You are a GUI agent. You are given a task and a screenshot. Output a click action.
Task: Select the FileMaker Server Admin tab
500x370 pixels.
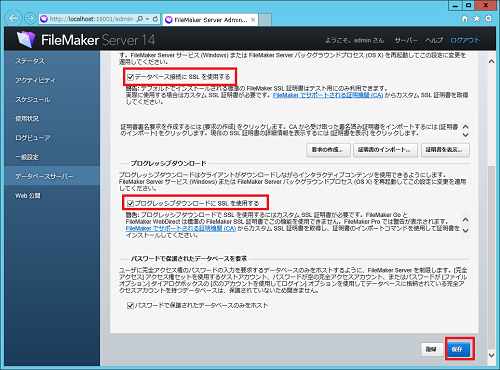[210, 20]
